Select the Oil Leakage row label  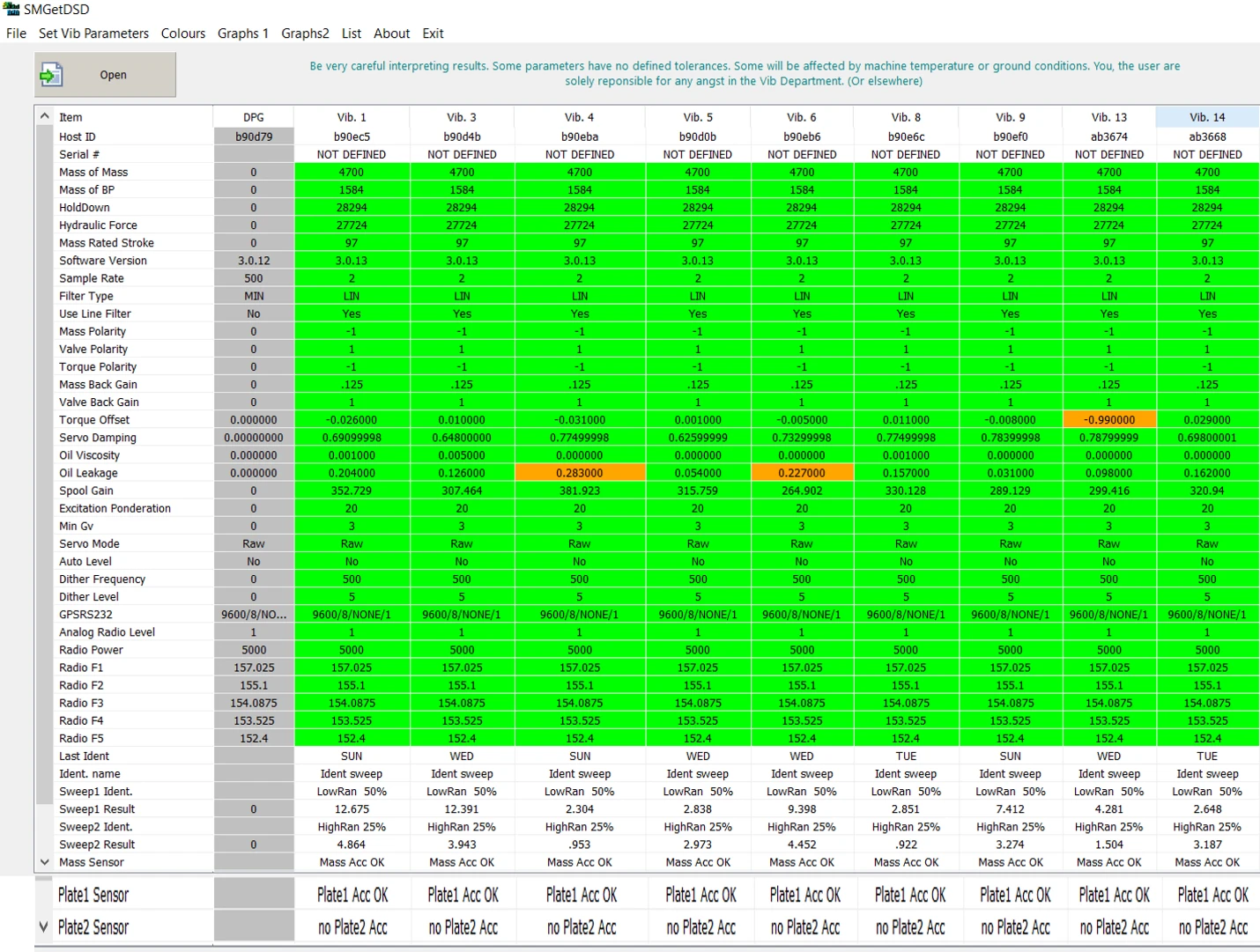point(88,473)
